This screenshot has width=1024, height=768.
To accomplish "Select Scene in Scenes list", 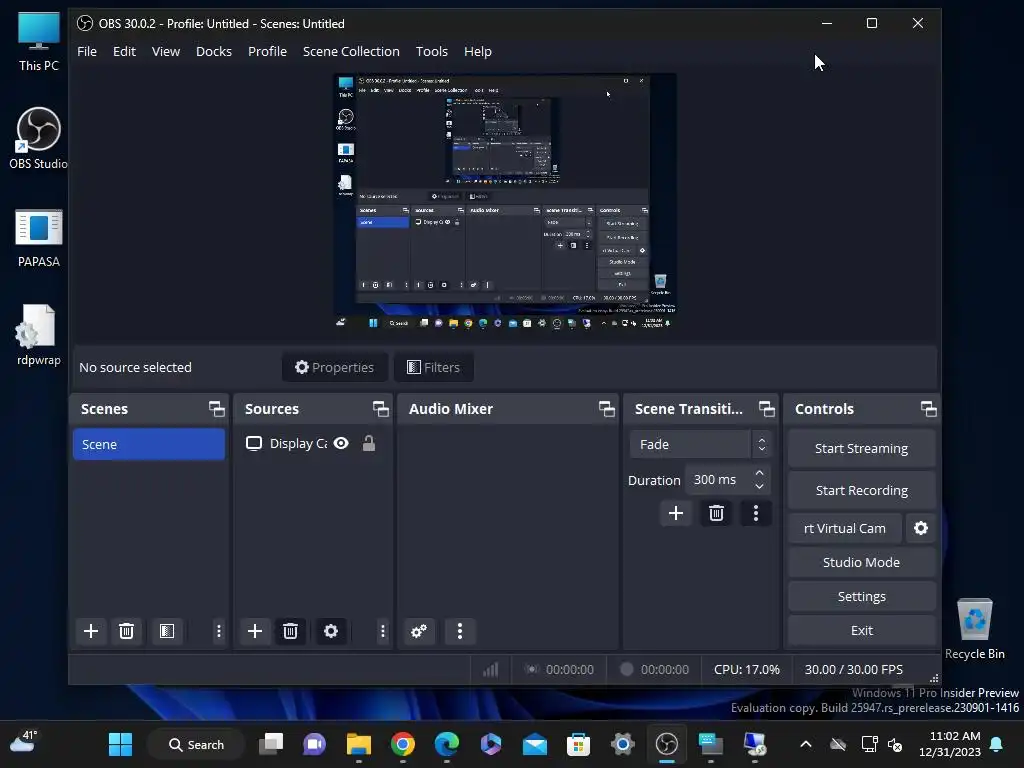I will (x=149, y=444).
